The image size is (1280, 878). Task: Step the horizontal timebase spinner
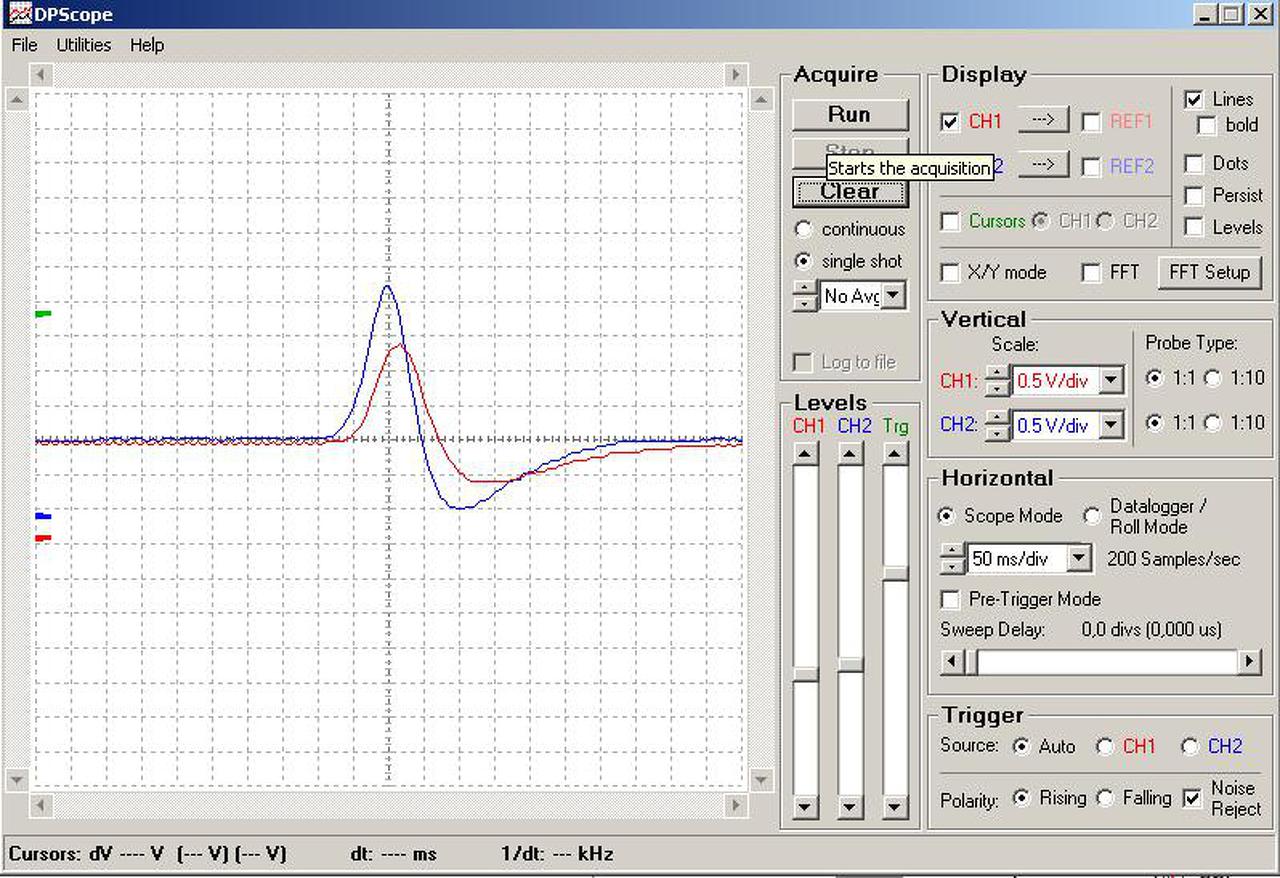953,559
